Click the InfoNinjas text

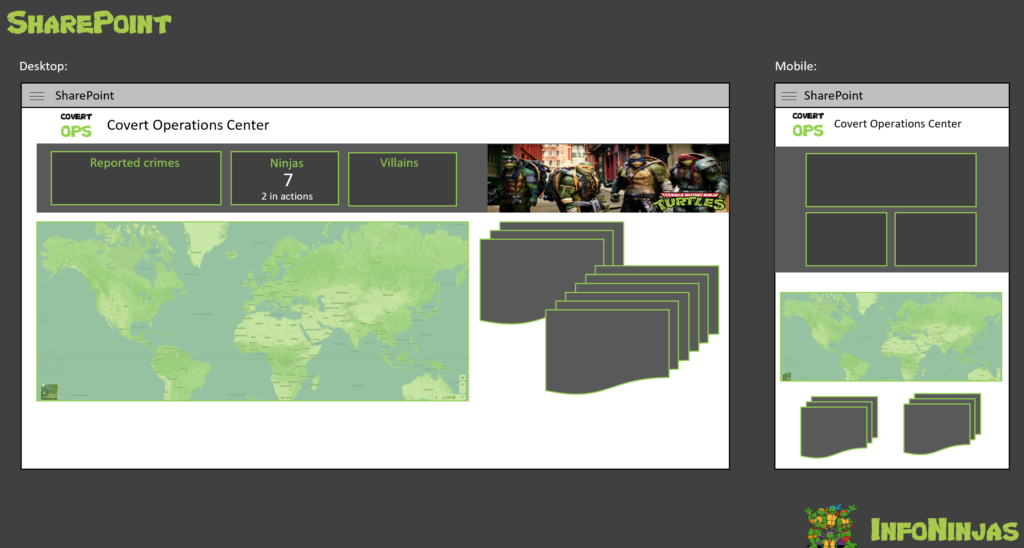click(944, 530)
